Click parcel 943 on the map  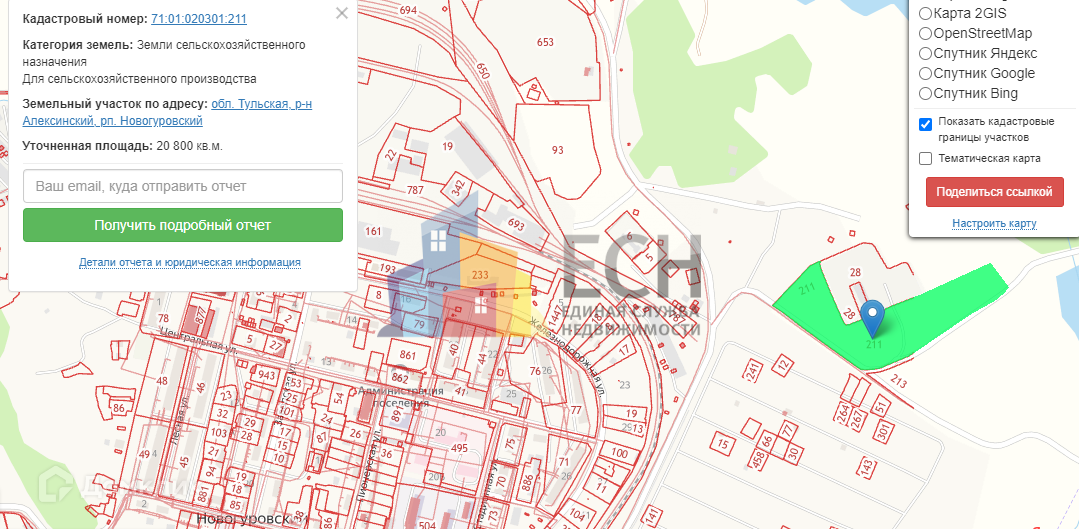click(x=266, y=376)
